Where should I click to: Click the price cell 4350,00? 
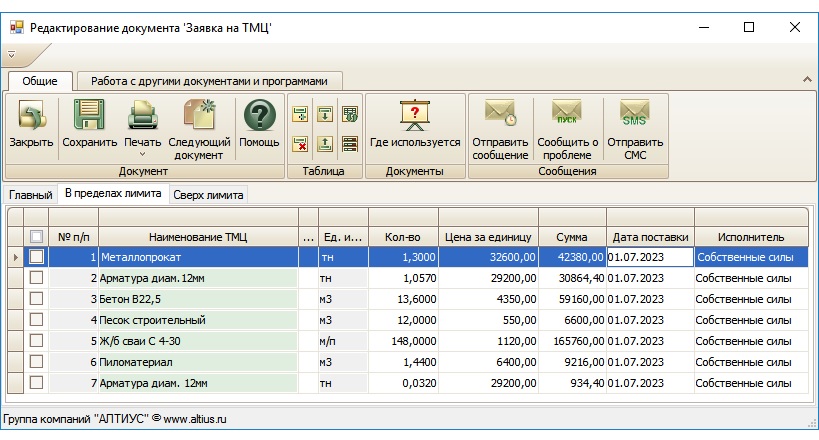pyautogui.click(x=488, y=299)
